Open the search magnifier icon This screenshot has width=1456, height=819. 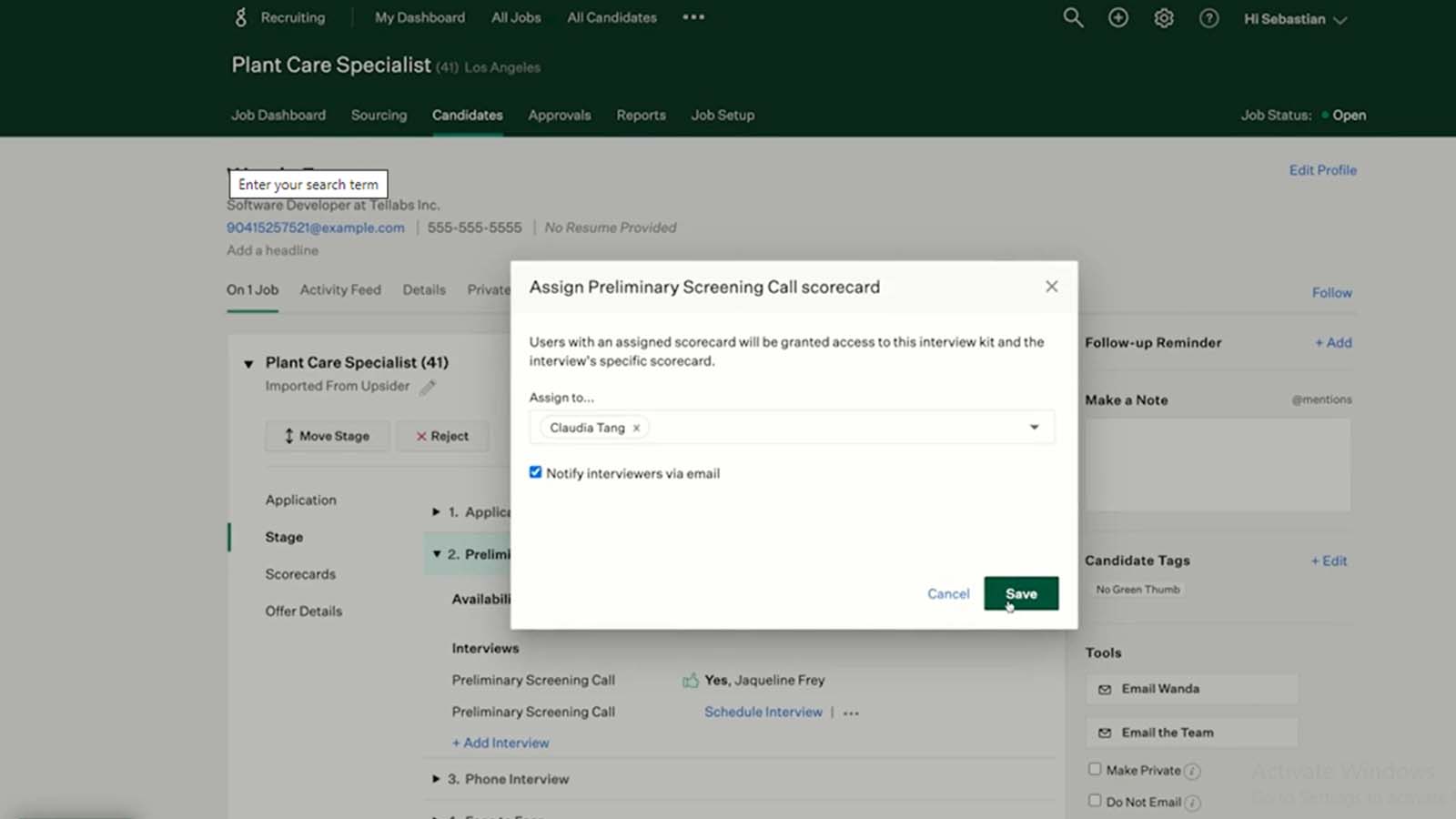tap(1073, 17)
